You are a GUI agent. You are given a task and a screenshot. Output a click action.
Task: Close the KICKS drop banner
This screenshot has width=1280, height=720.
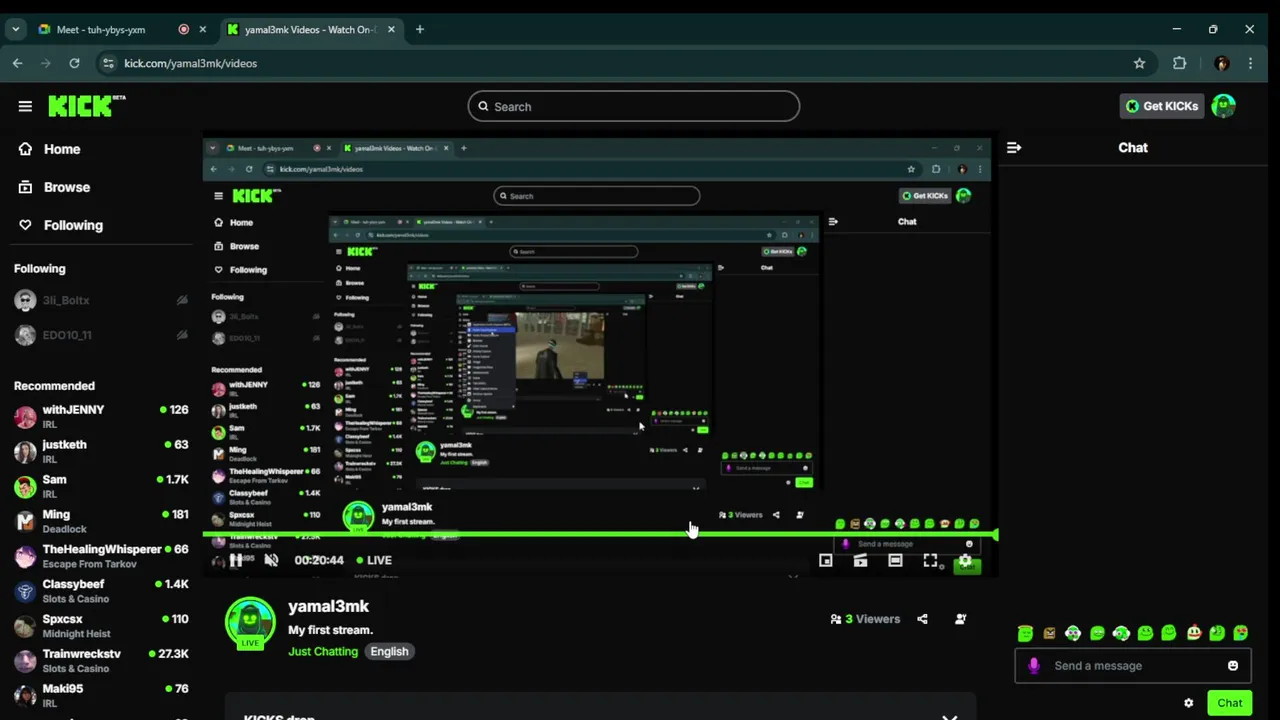(x=949, y=716)
